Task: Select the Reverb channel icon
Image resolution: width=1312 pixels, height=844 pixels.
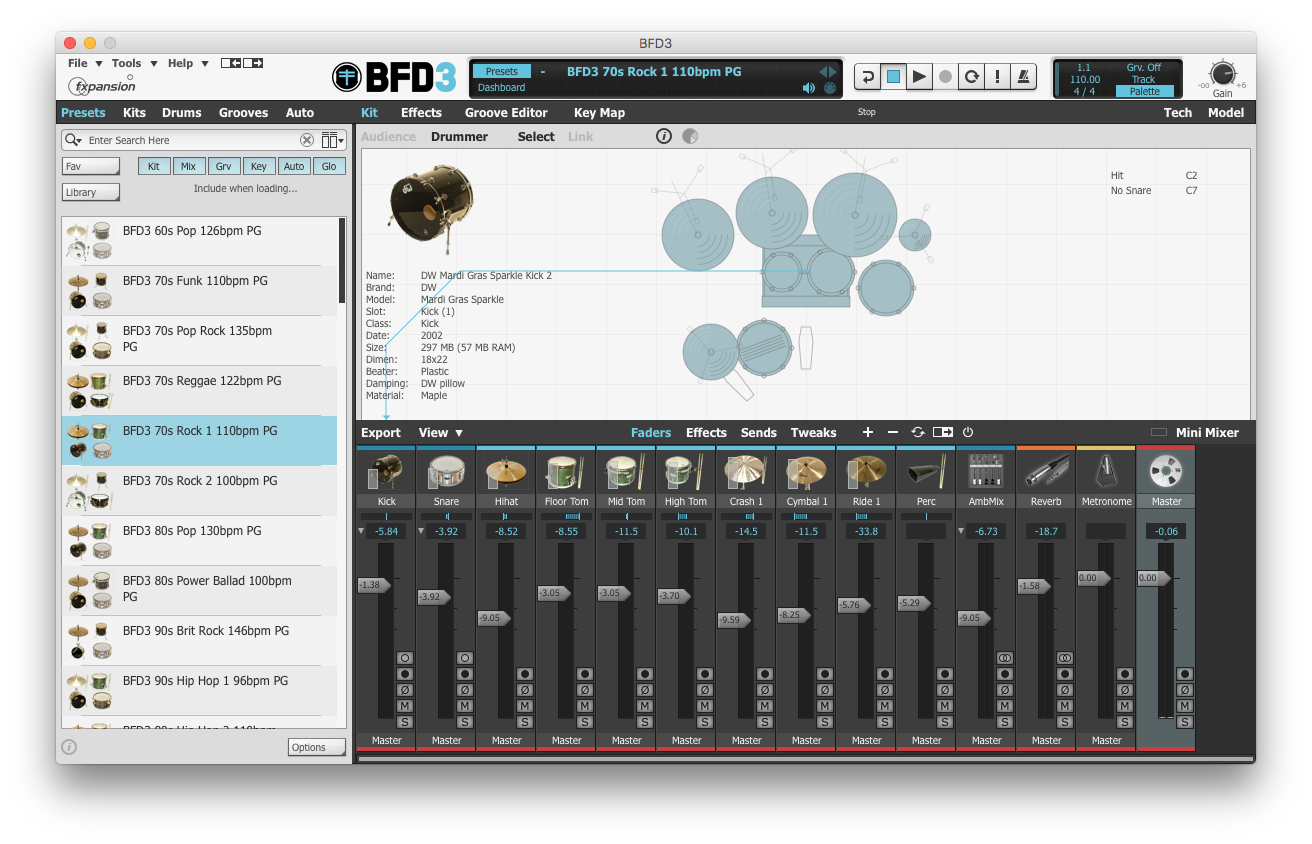Action: [1046, 471]
